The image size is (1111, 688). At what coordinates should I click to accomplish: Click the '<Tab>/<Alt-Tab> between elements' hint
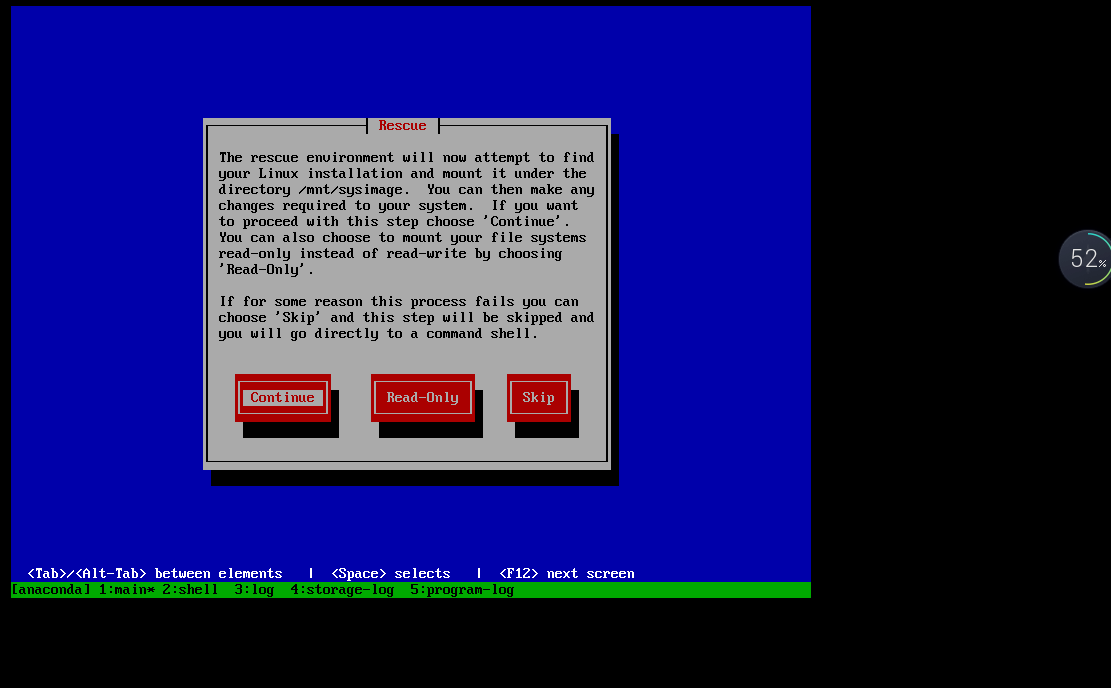(154, 573)
